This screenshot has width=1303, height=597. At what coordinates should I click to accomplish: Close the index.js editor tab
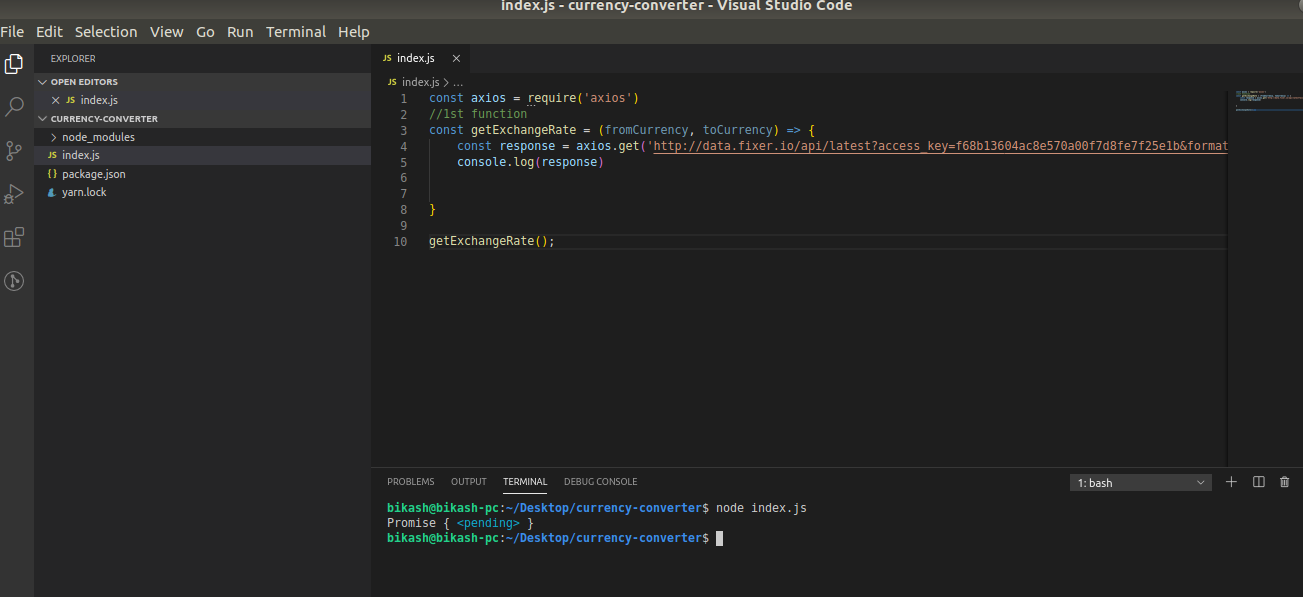(456, 58)
